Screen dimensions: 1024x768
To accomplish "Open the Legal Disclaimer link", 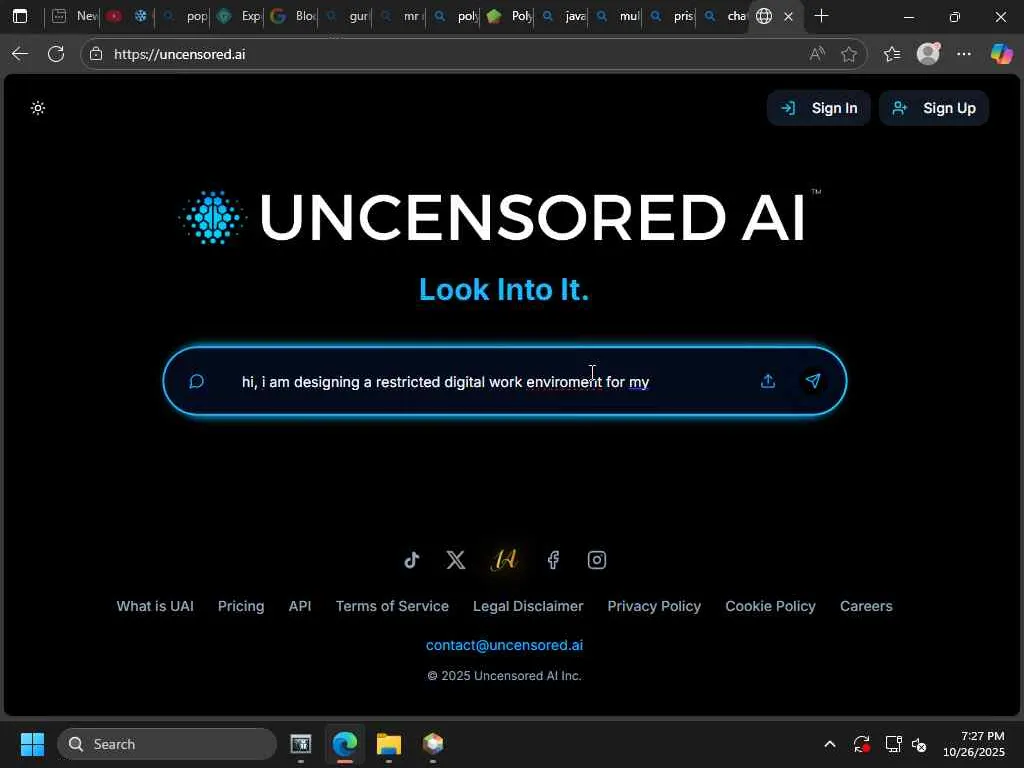I will coord(528,606).
